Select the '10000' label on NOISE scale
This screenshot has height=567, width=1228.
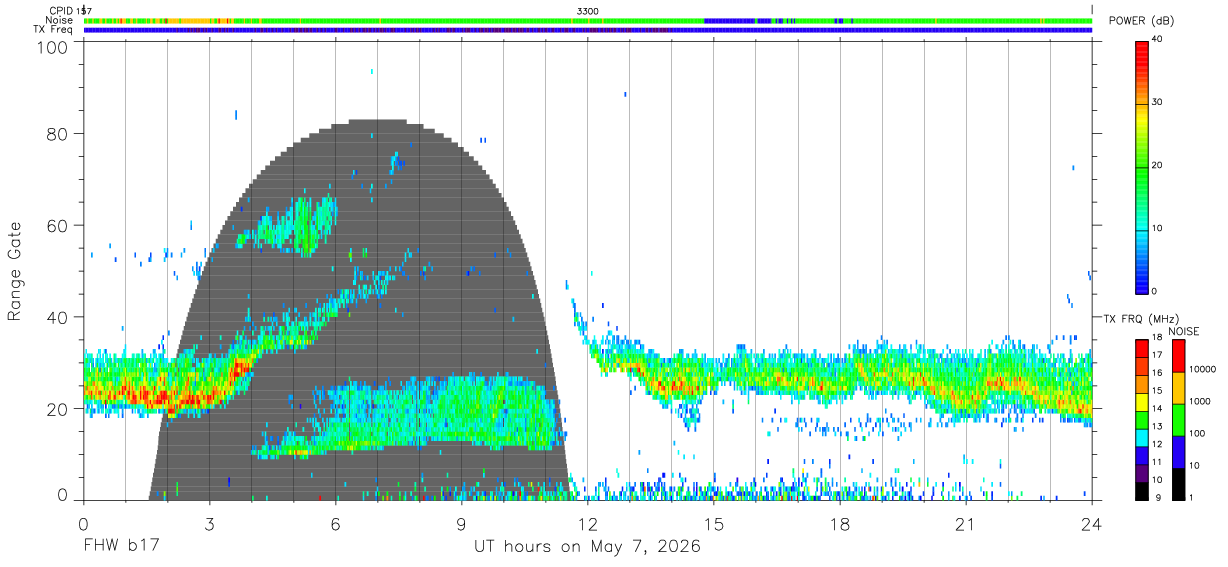click(x=1203, y=369)
